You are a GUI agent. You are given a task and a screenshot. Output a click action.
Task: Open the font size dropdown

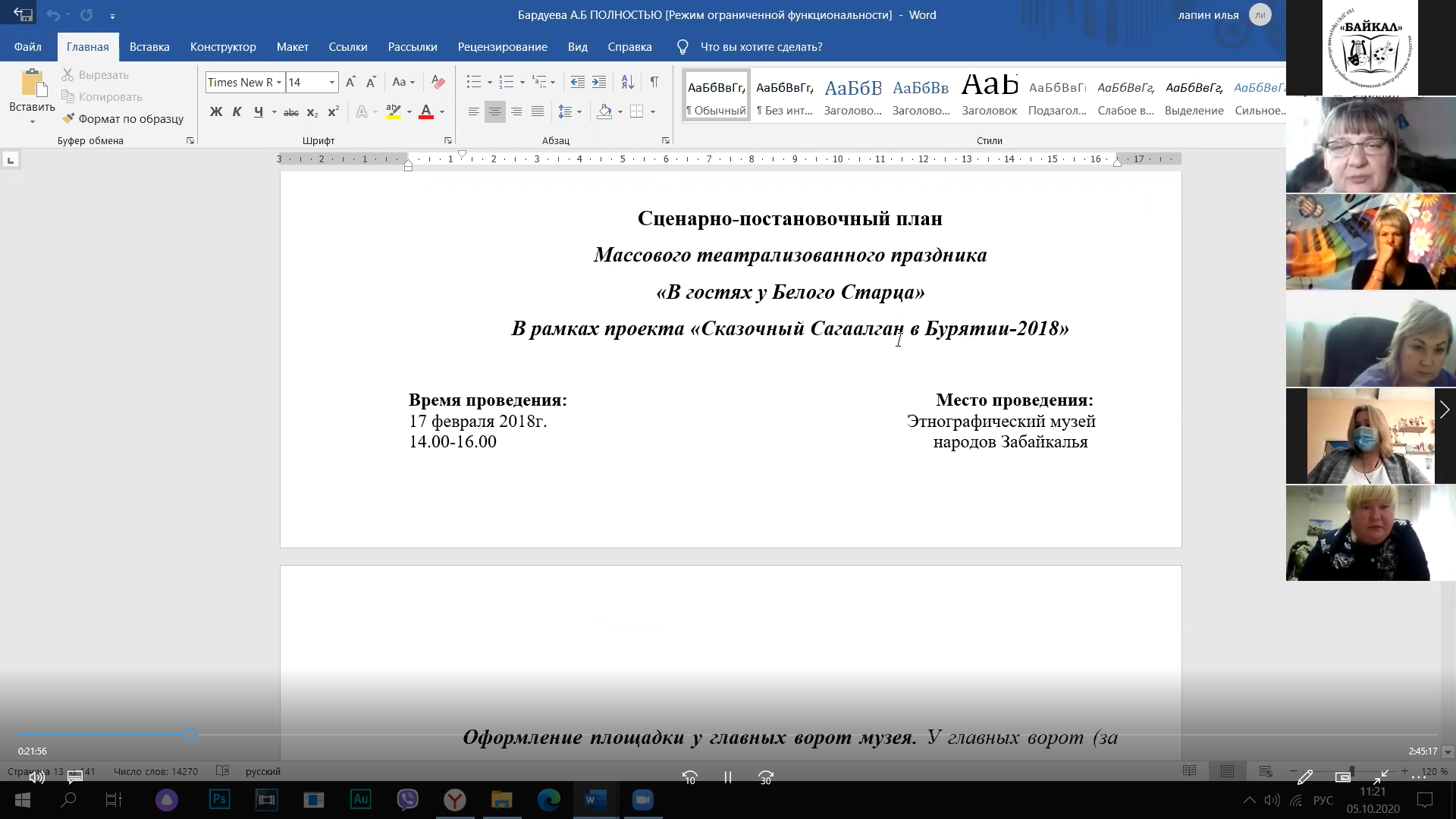pyautogui.click(x=331, y=82)
